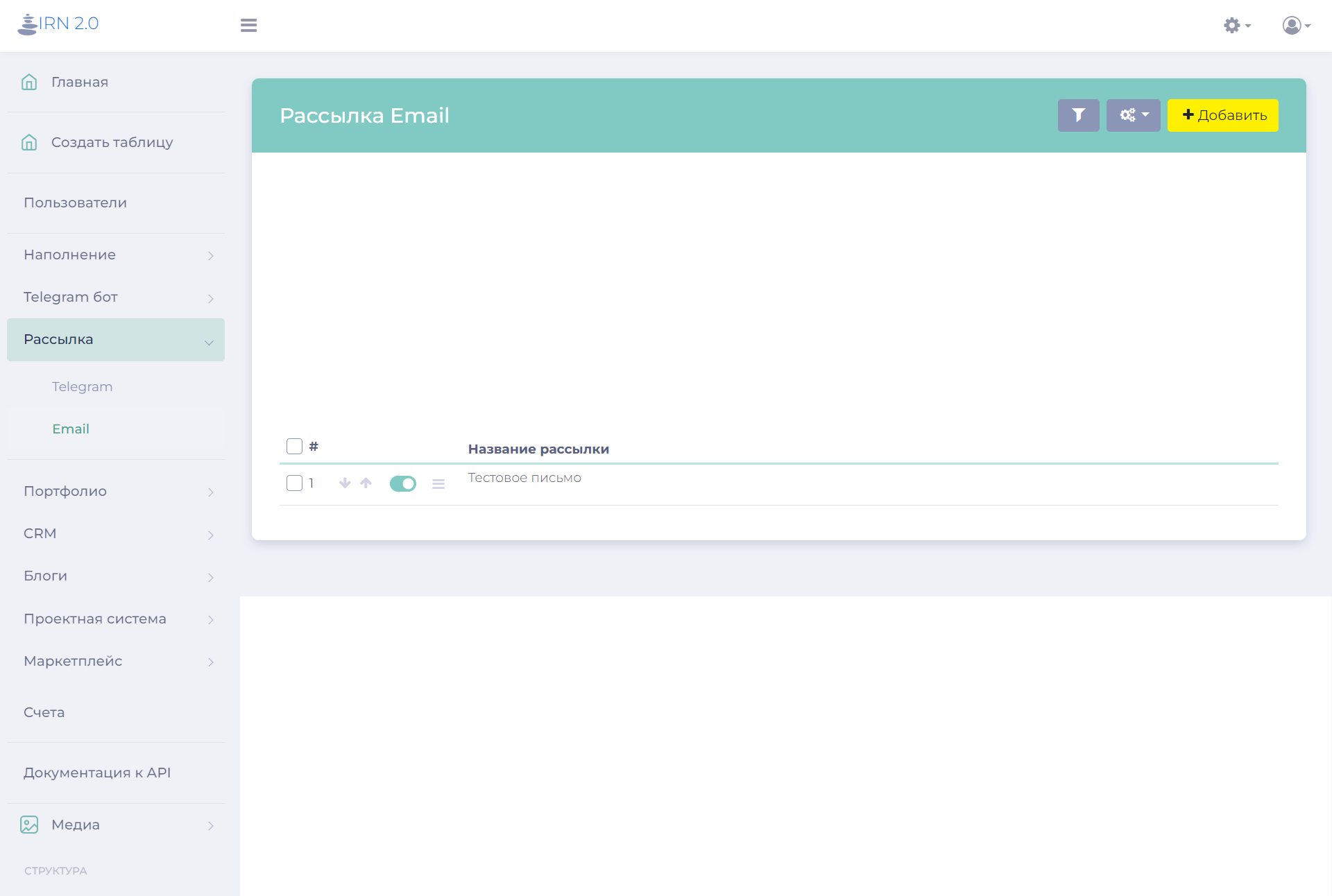This screenshot has height=896, width=1332.
Task: Open the filter funnel button
Action: point(1078,115)
